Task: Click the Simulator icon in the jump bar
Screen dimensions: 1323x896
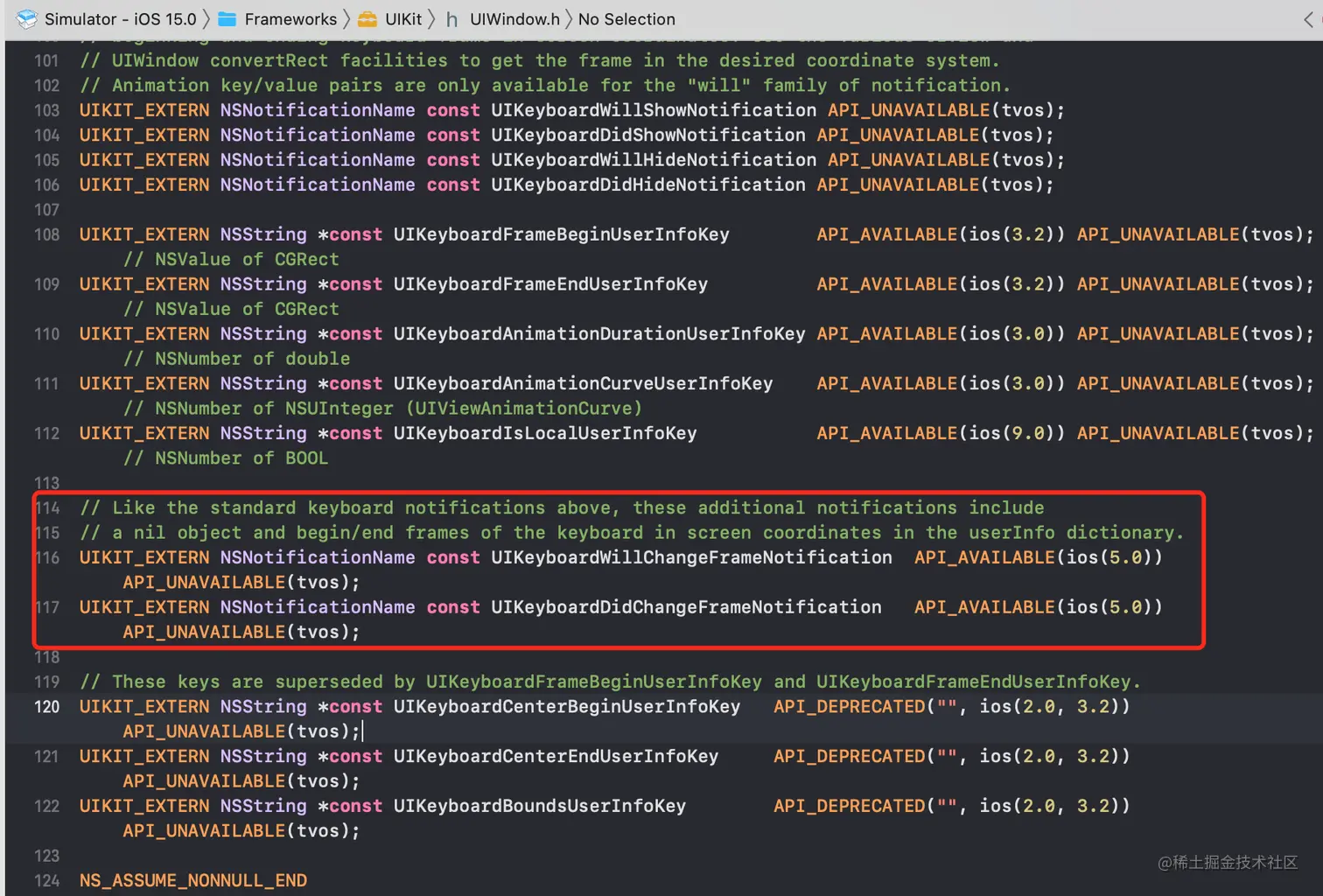Action: 27,18
